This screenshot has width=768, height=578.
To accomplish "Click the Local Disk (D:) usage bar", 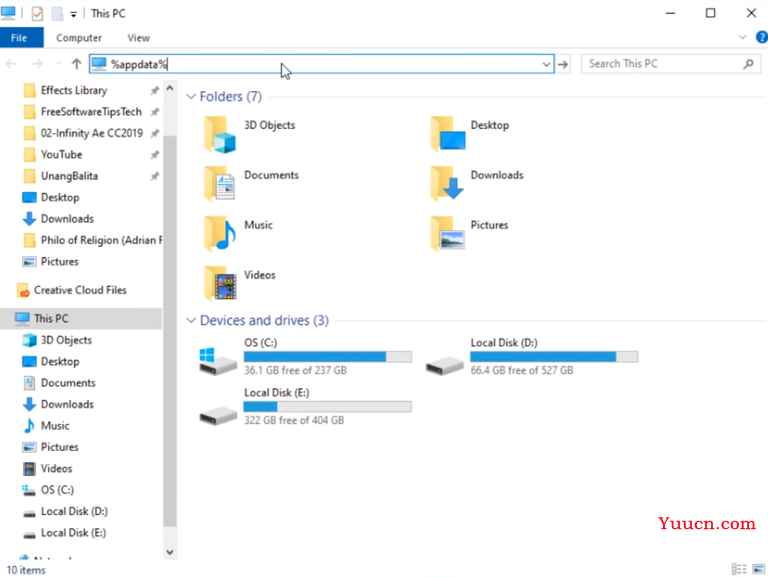I will [x=553, y=357].
